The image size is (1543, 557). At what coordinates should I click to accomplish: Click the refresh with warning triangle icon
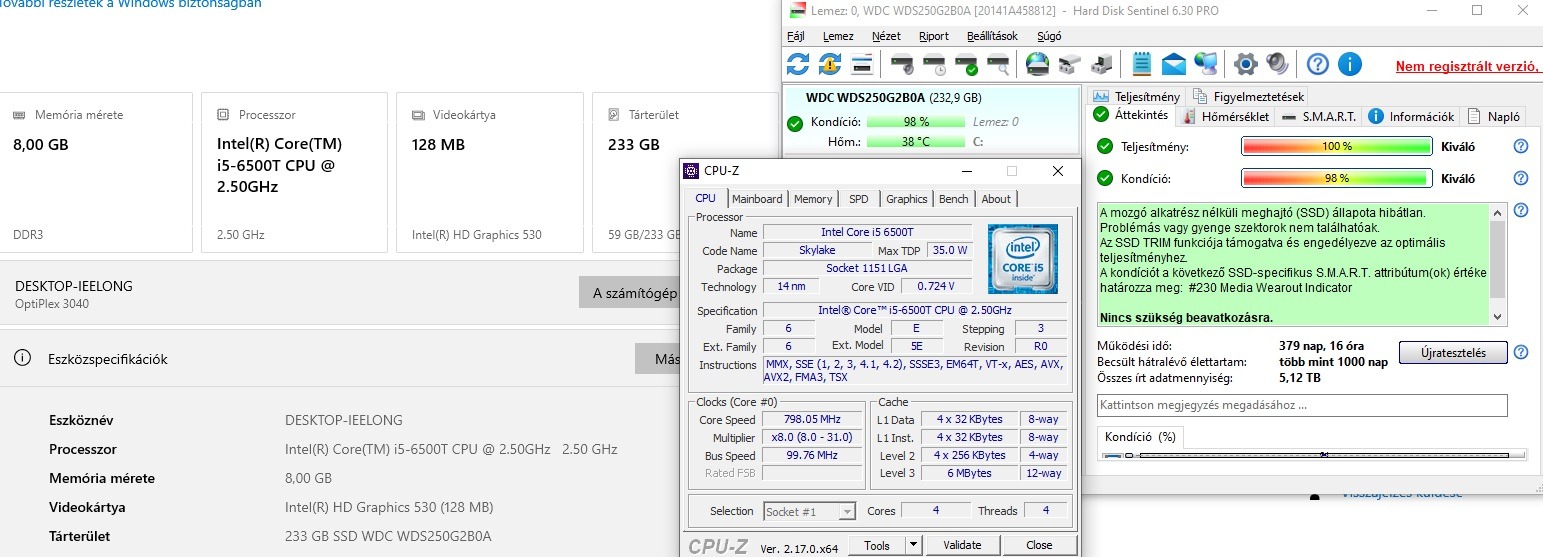click(x=830, y=65)
